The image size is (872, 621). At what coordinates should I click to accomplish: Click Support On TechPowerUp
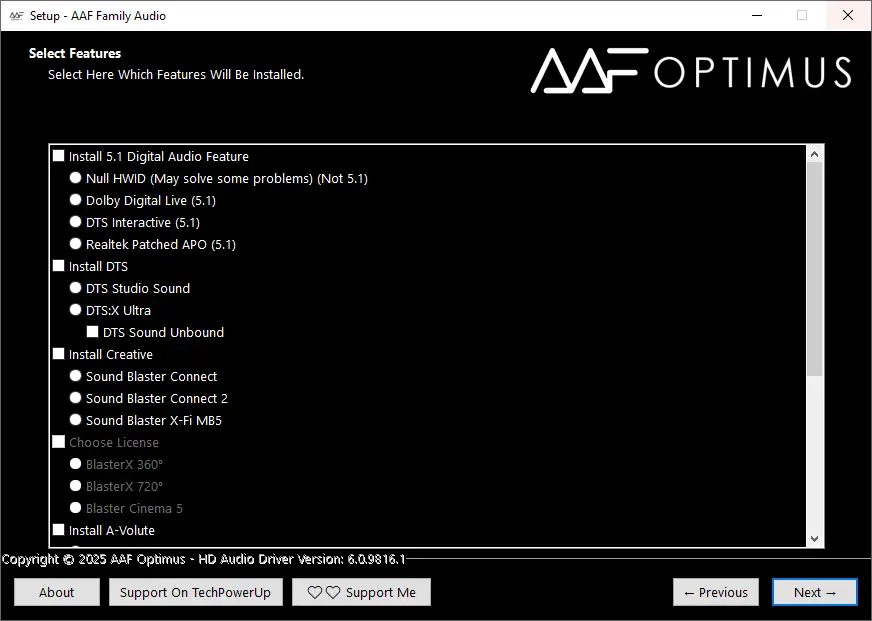(x=195, y=591)
